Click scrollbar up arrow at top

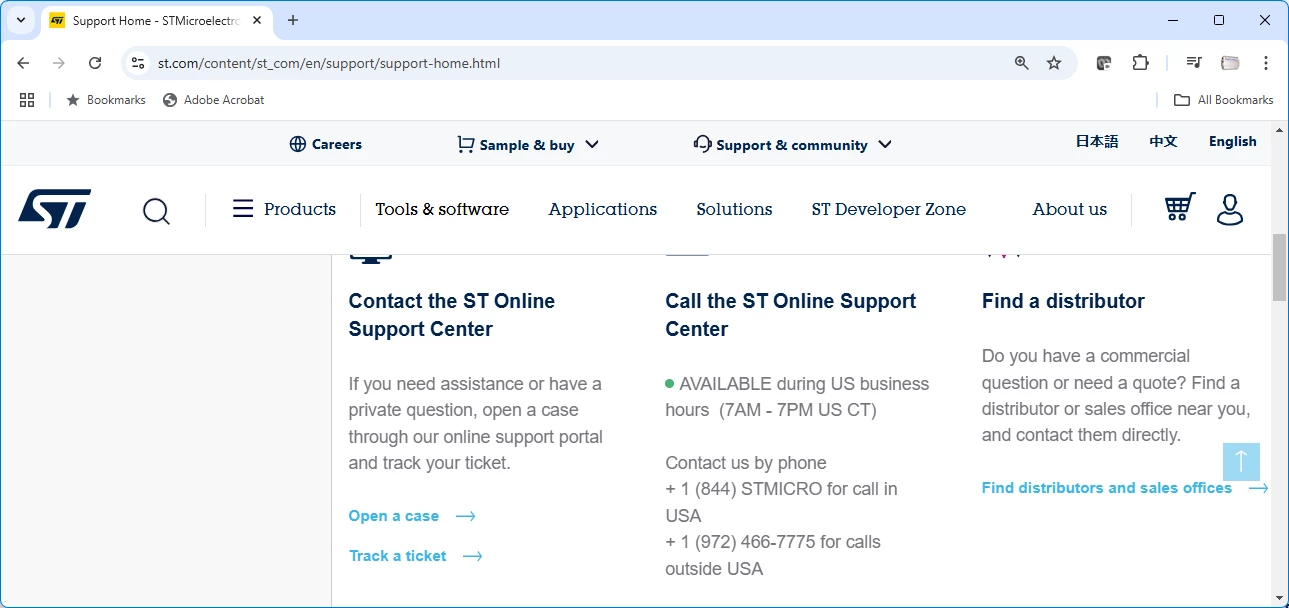pyautogui.click(x=1279, y=130)
